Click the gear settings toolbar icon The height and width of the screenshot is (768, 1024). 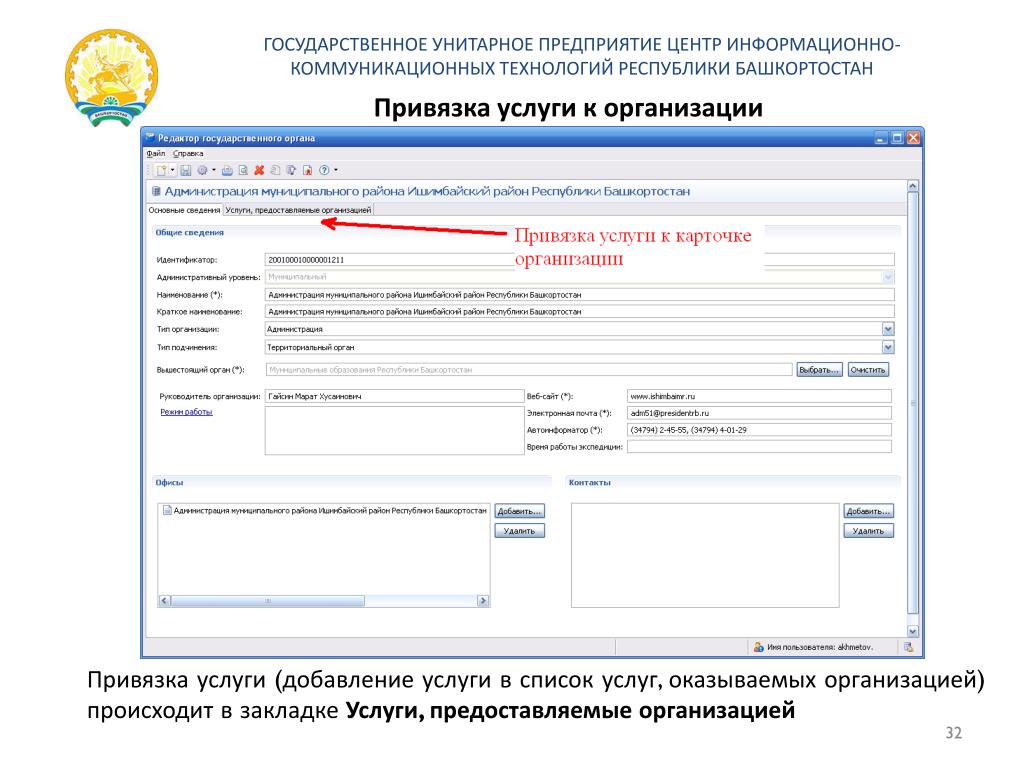pyautogui.click(x=202, y=170)
